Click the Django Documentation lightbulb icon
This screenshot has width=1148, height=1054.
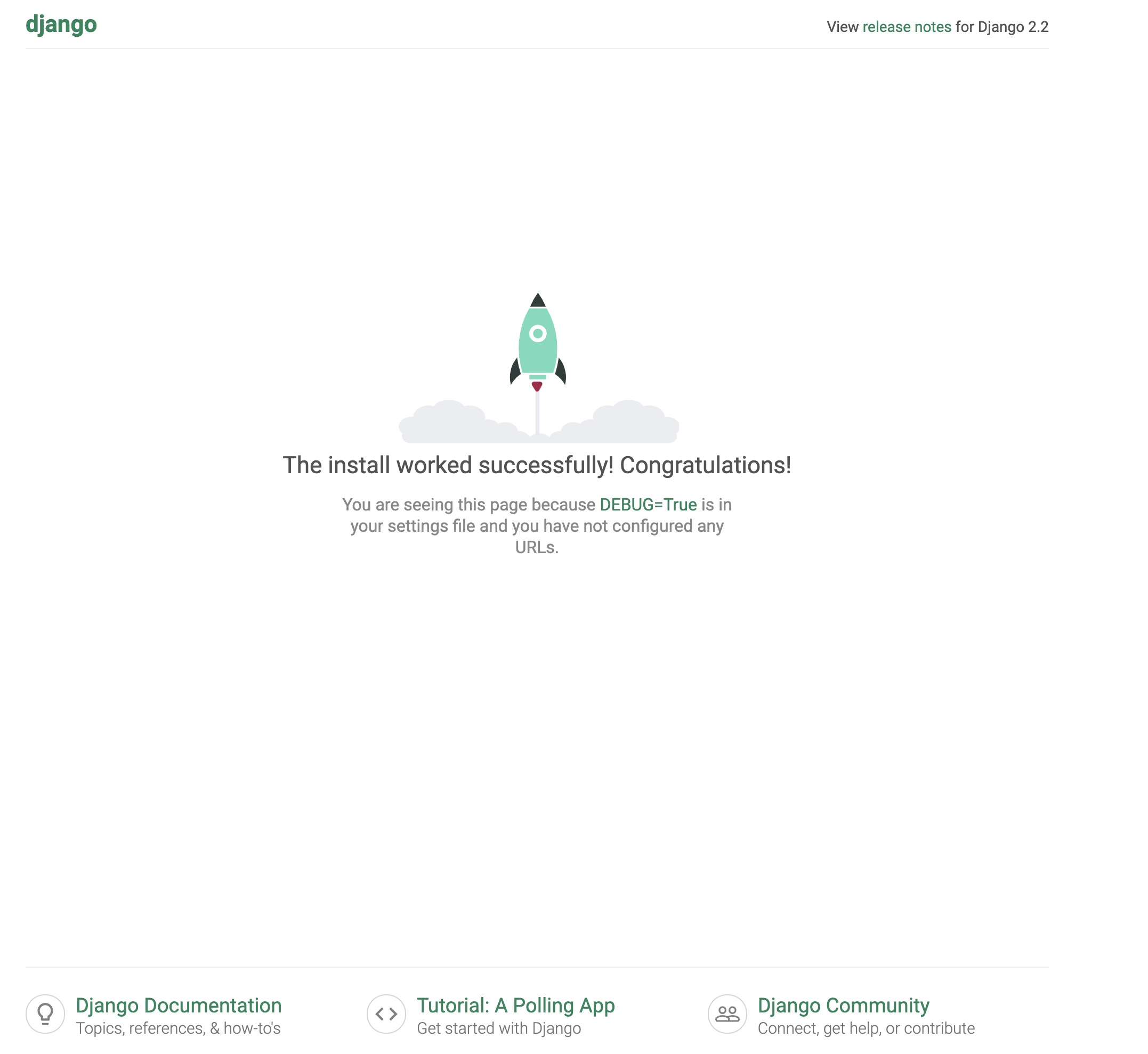pos(45,1013)
